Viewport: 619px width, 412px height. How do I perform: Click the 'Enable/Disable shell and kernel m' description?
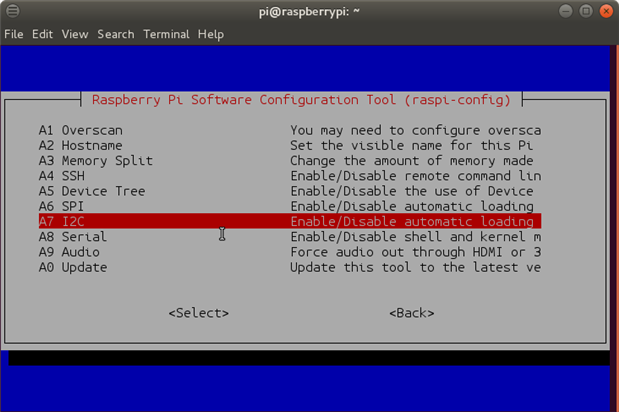tap(416, 237)
